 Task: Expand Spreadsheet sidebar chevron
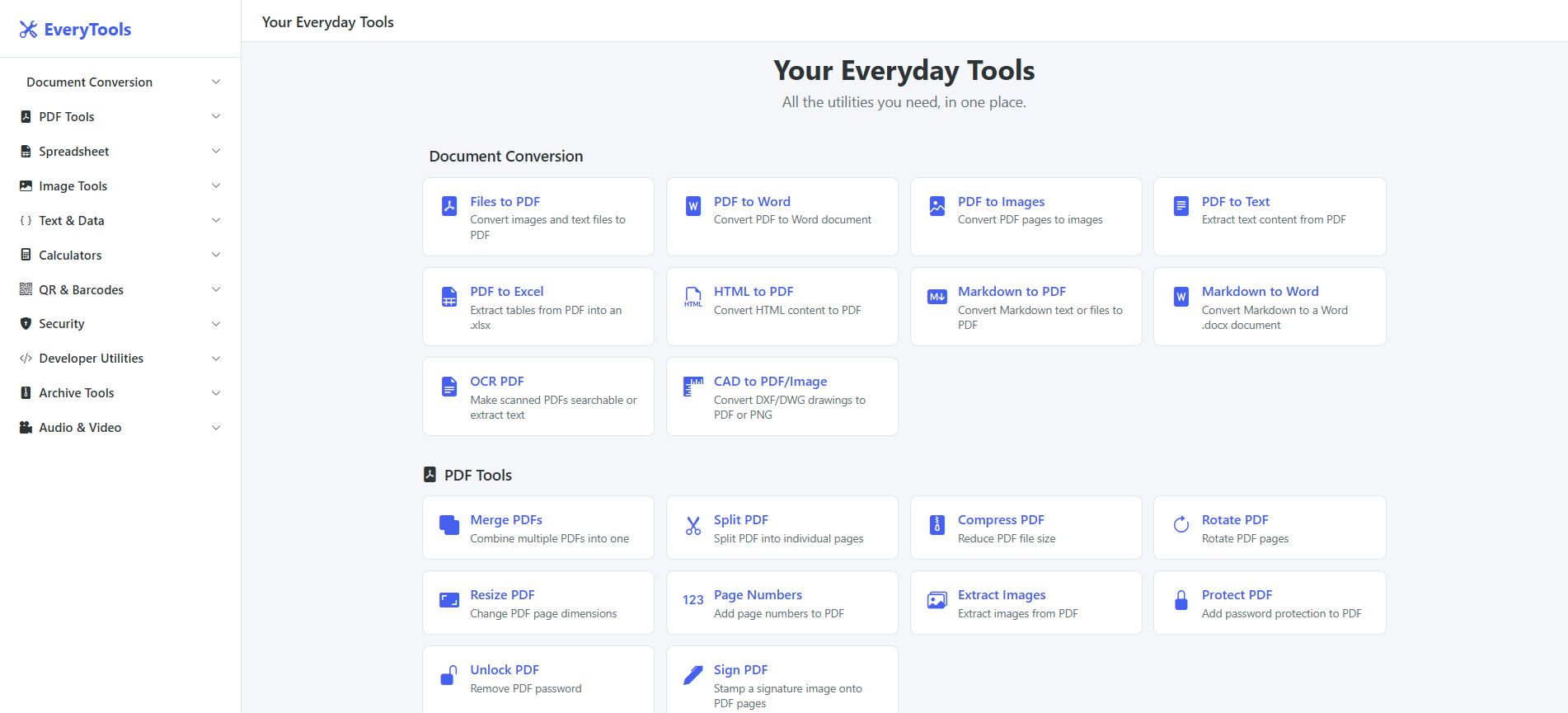(x=216, y=151)
